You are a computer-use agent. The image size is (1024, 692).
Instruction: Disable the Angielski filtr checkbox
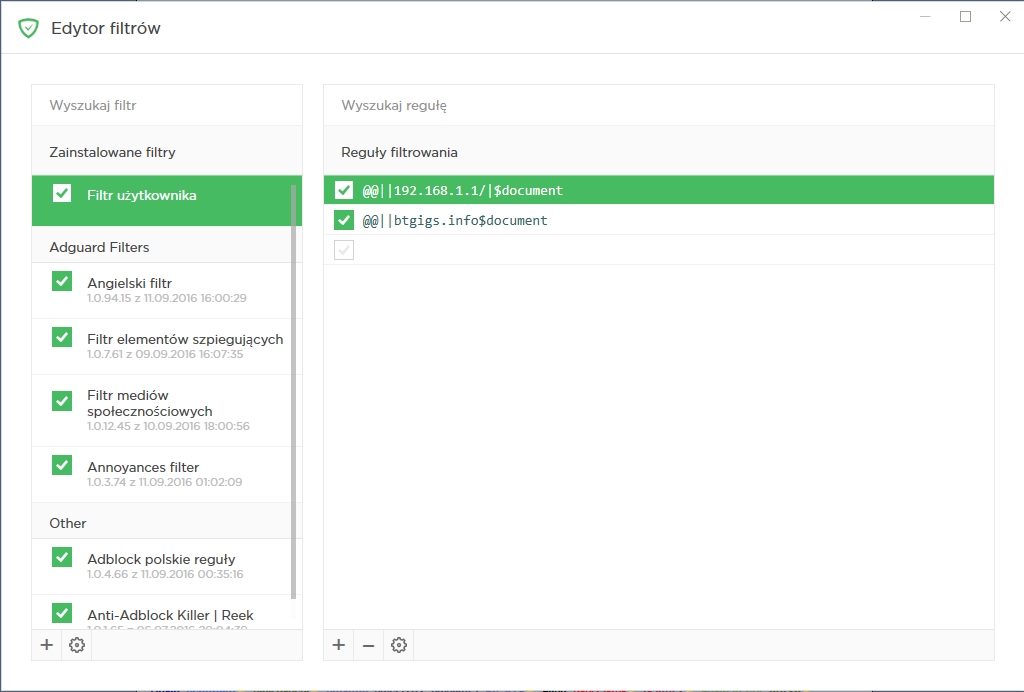click(x=62, y=281)
